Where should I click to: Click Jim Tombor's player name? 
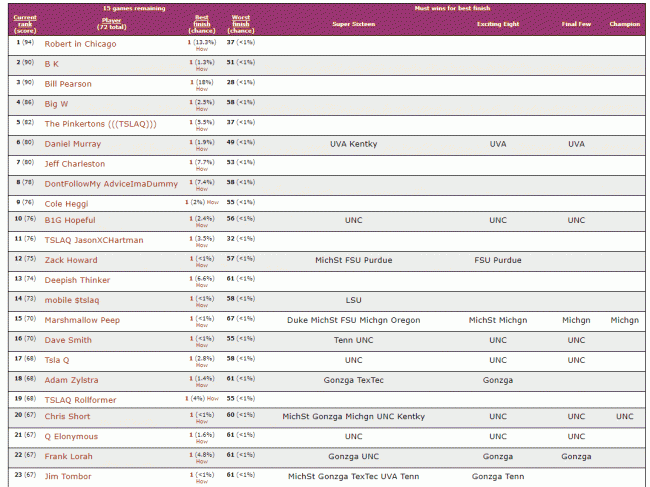pos(68,477)
